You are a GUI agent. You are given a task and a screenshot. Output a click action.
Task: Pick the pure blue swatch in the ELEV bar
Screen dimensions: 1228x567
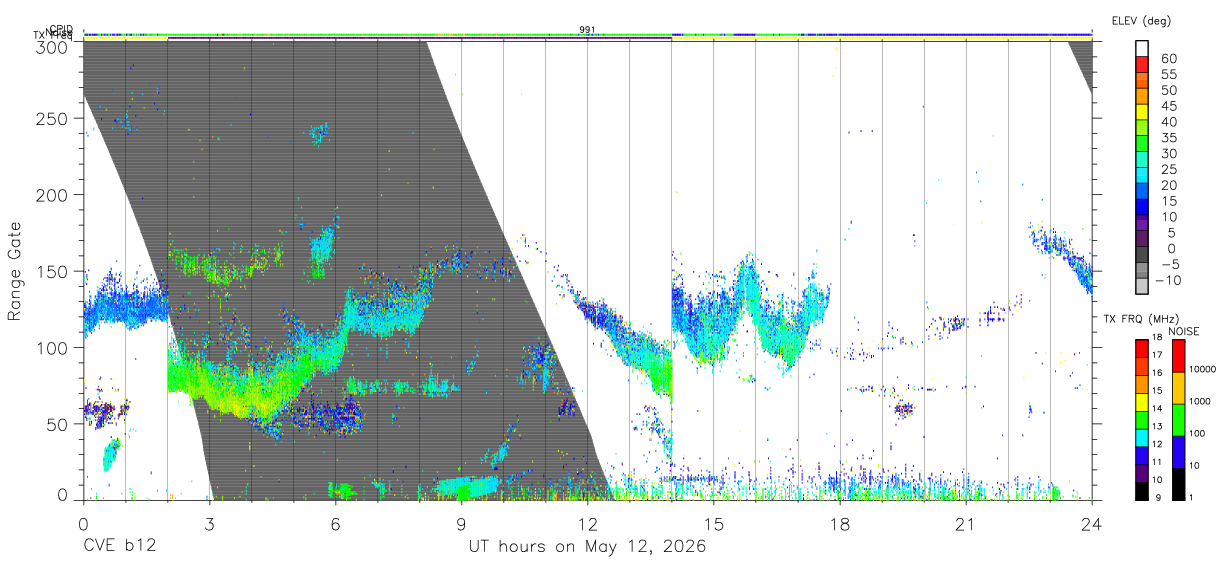coord(1142,208)
